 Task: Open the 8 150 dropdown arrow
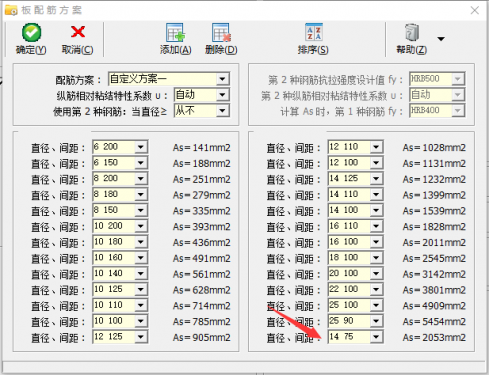click(x=141, y=210)
